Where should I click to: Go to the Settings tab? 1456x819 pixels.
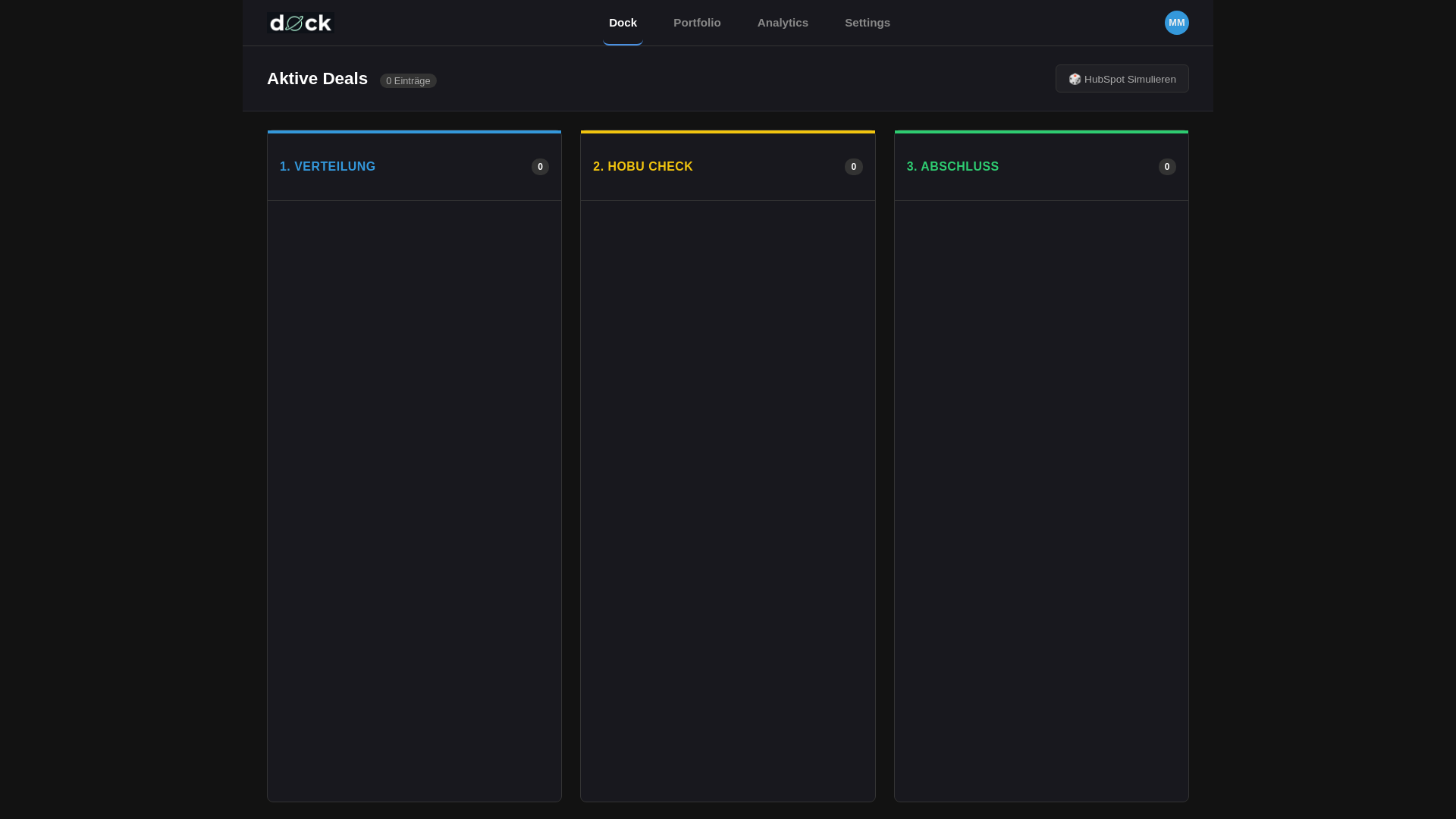click(x=868, y=23)
